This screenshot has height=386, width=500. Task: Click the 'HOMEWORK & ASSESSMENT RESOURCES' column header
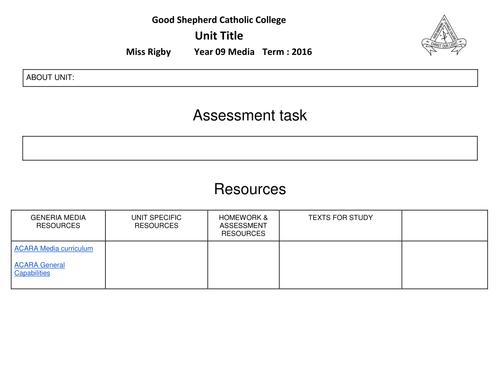coord(243,226)
